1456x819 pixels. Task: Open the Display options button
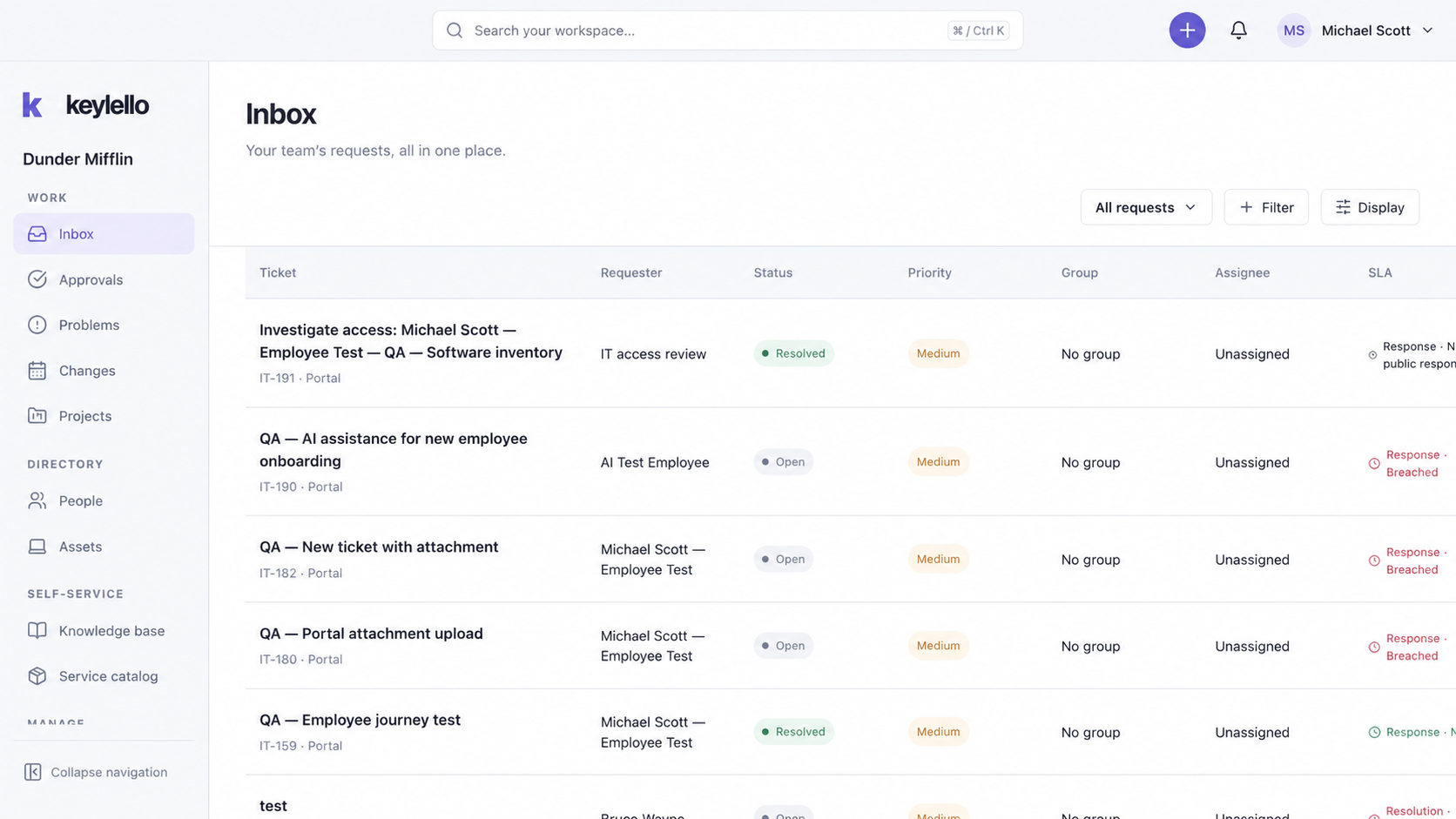point(1370,207)
